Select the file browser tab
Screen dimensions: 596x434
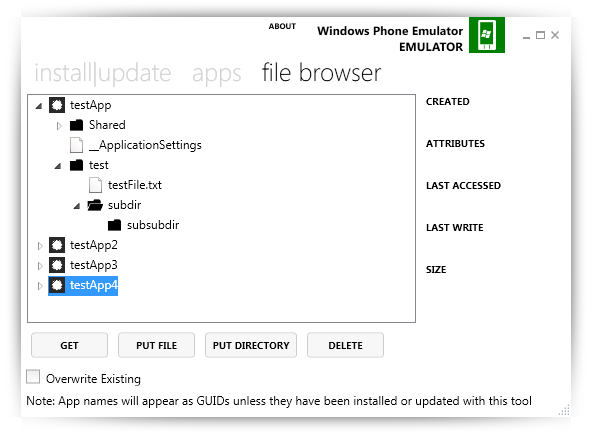[x=322, y=73]
